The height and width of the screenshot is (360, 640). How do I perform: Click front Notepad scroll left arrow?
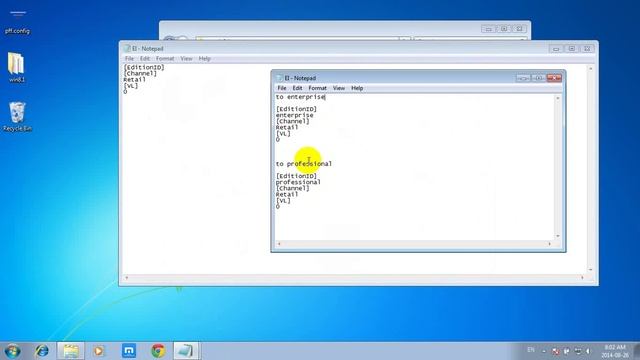pos(279,244)
